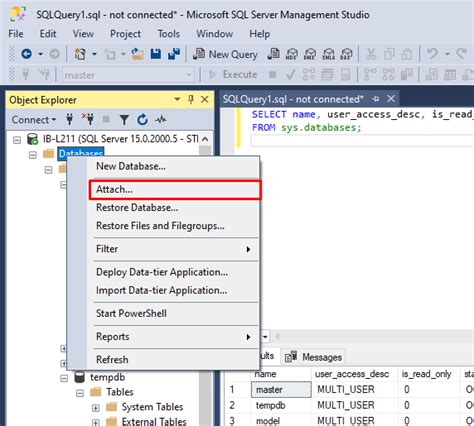The height and width of the screenshot is (426, 474).
Task: Open the Tools menu
Action: click(169, 34)
